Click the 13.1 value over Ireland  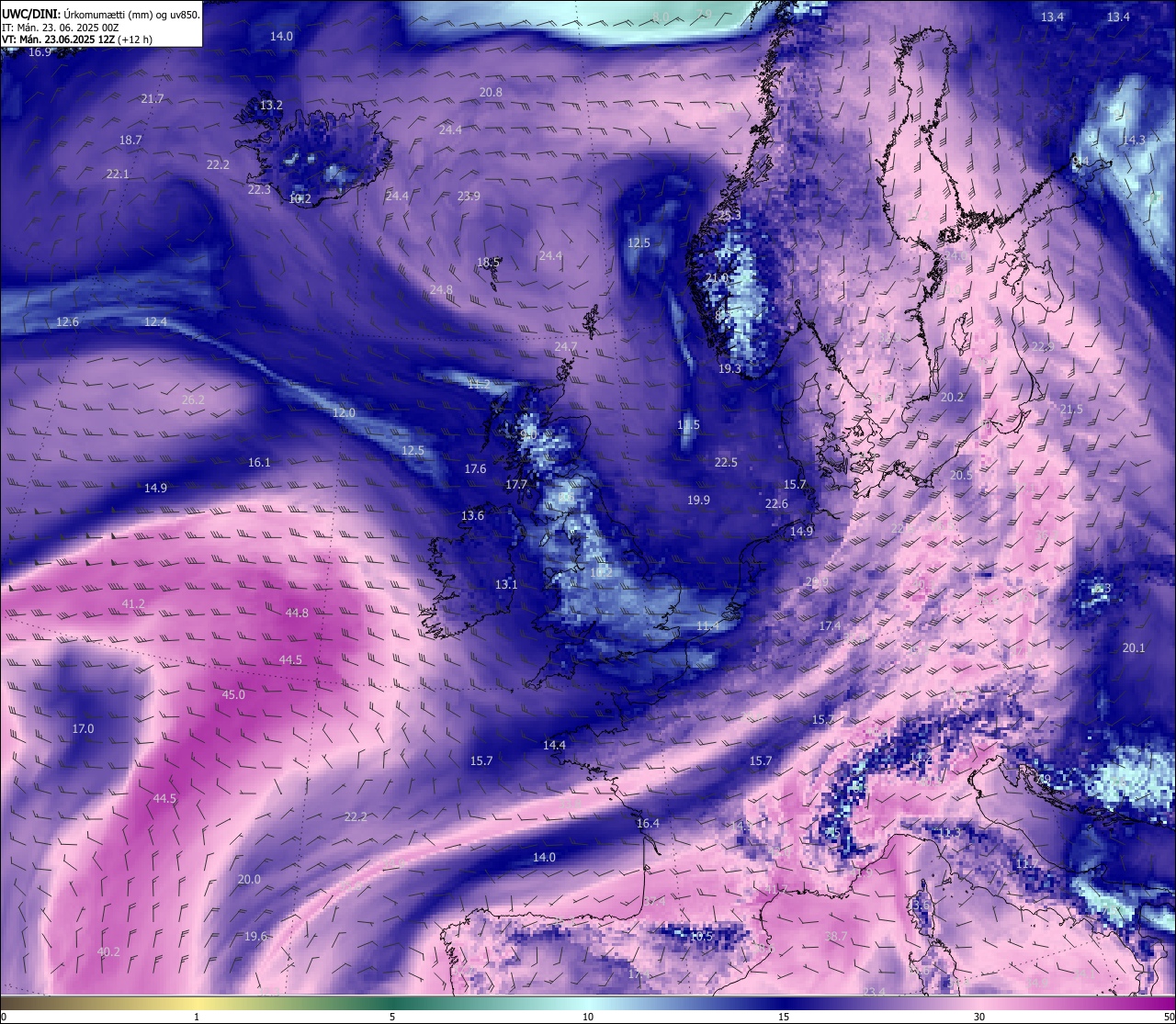coord(506,584)
